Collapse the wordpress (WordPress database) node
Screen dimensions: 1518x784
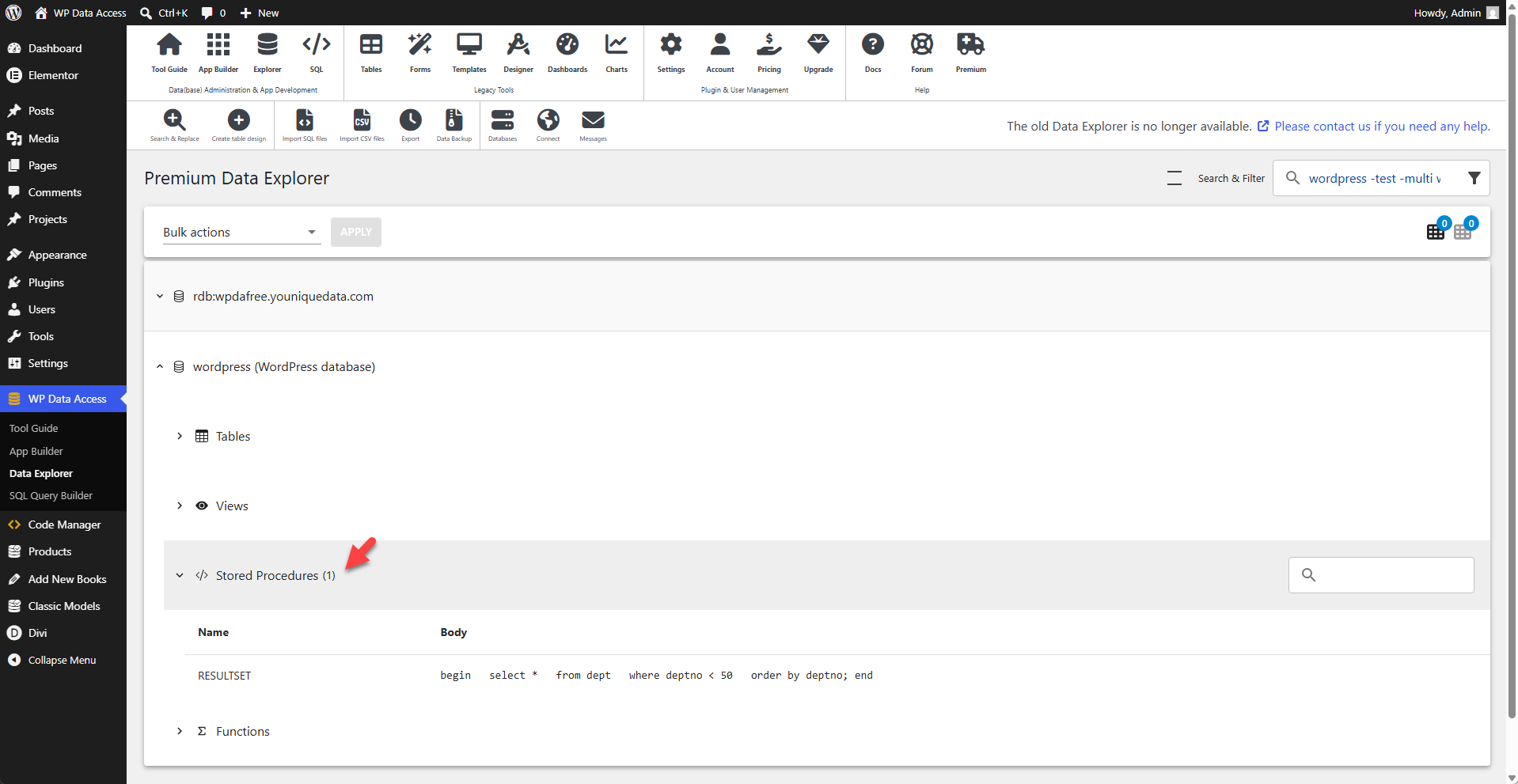[160, 366]
